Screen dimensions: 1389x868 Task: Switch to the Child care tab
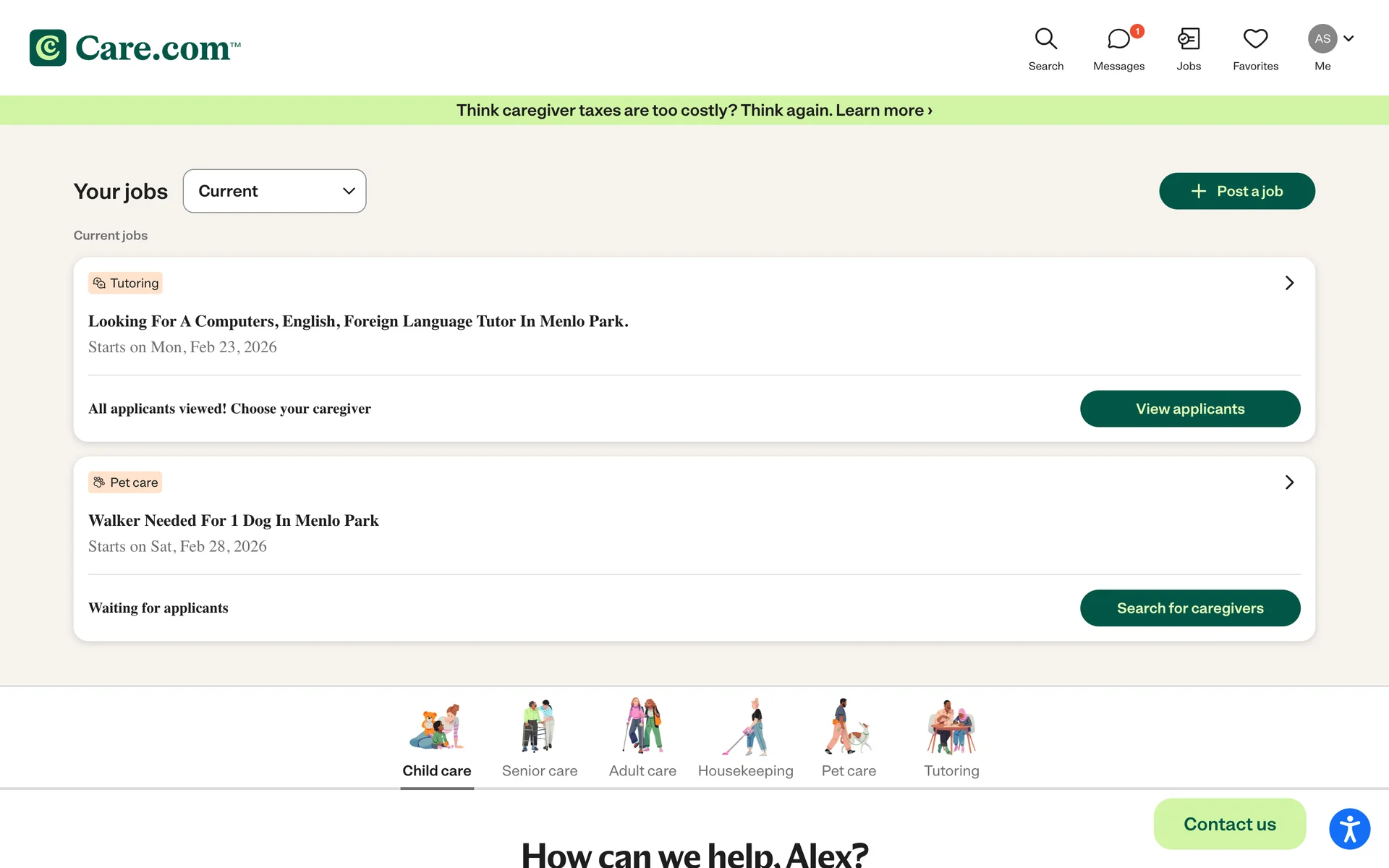click(436, 770)
